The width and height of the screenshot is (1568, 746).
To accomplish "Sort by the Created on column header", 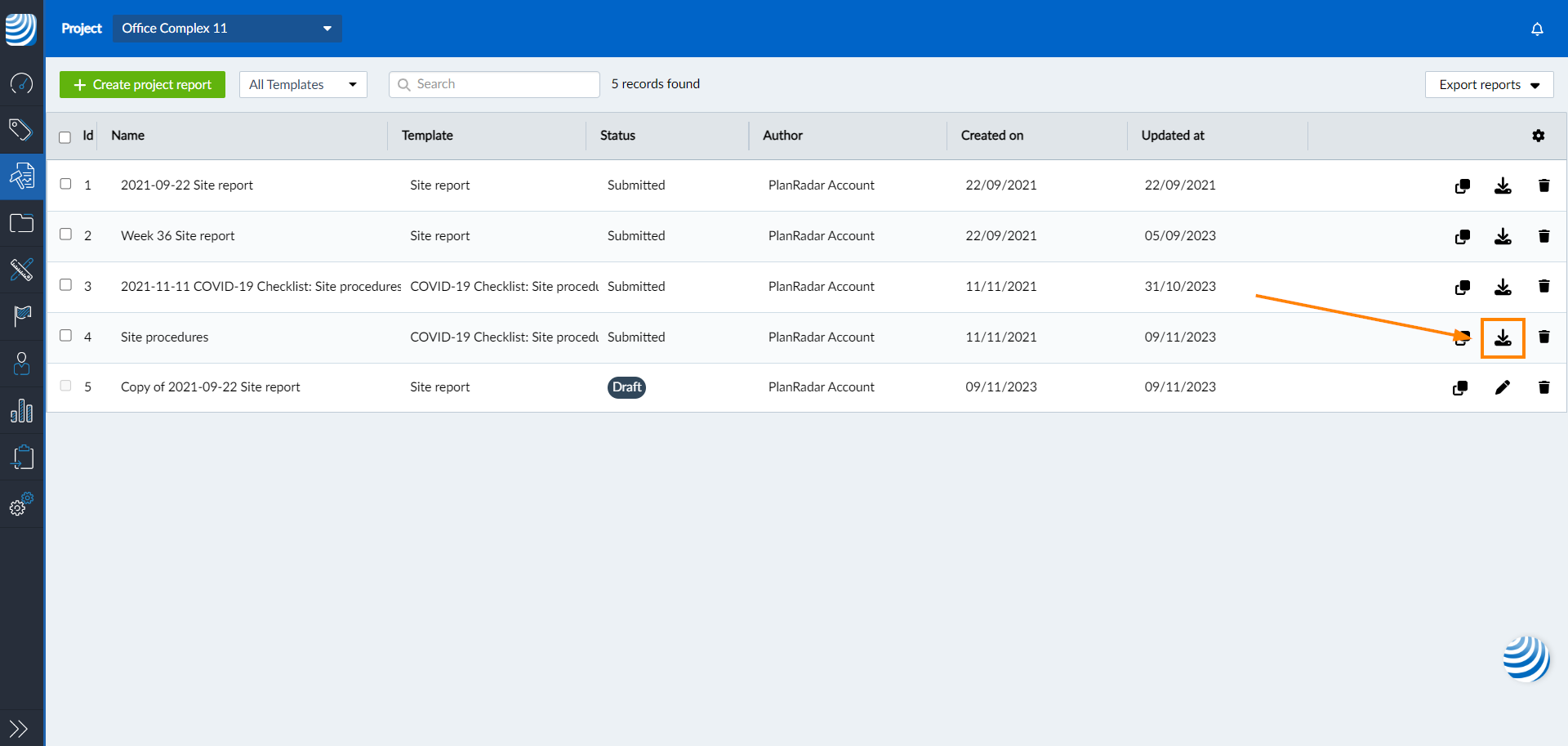I will pyautogui.click(x=991, y=136).
